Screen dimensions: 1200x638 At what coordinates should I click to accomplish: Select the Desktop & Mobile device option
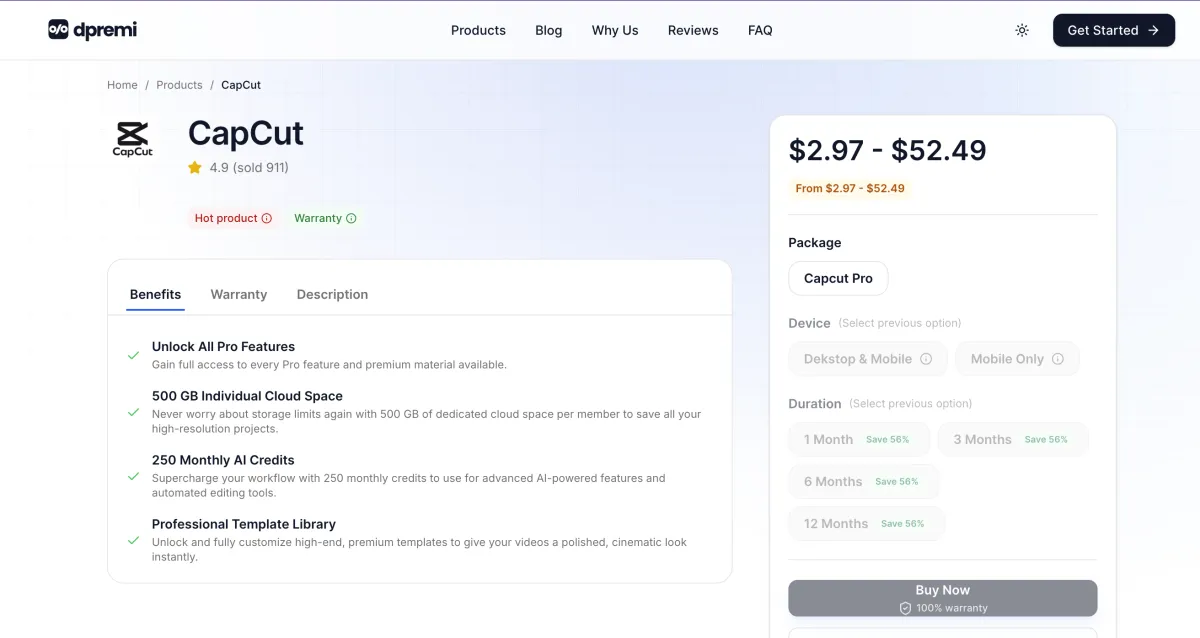(867, 358)
